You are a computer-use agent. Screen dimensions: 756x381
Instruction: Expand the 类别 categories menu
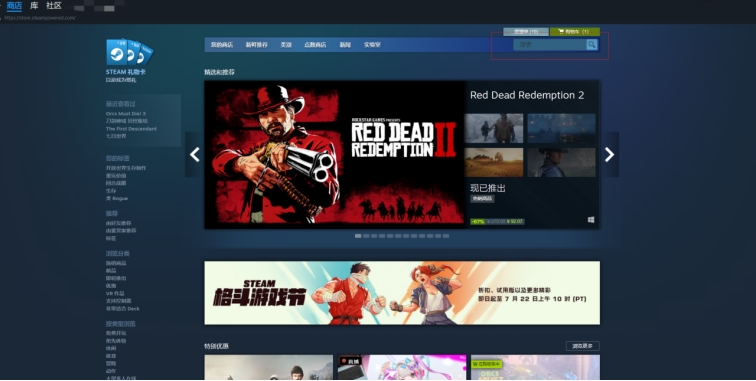click(286, 45)
